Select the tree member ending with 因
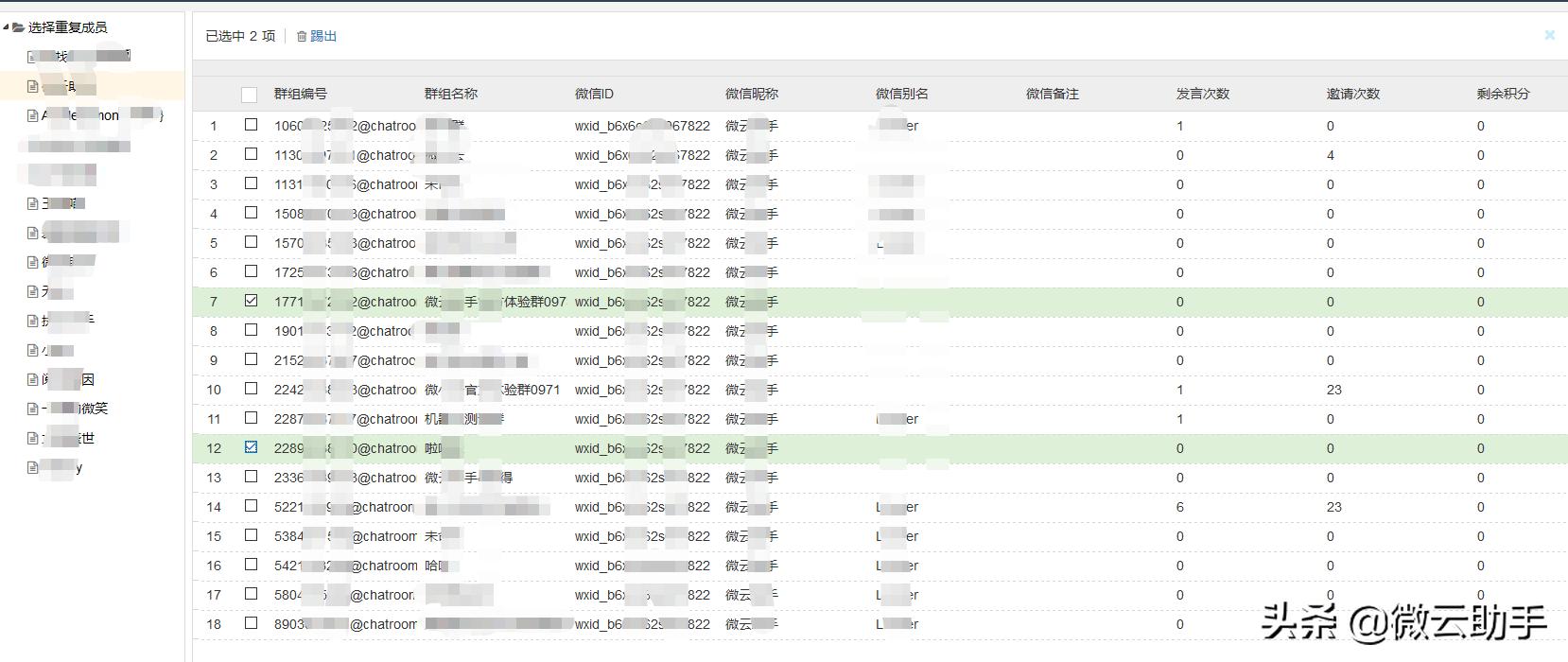The height and width of the screenshot is (662, 1568). click(x=68, y=379)
